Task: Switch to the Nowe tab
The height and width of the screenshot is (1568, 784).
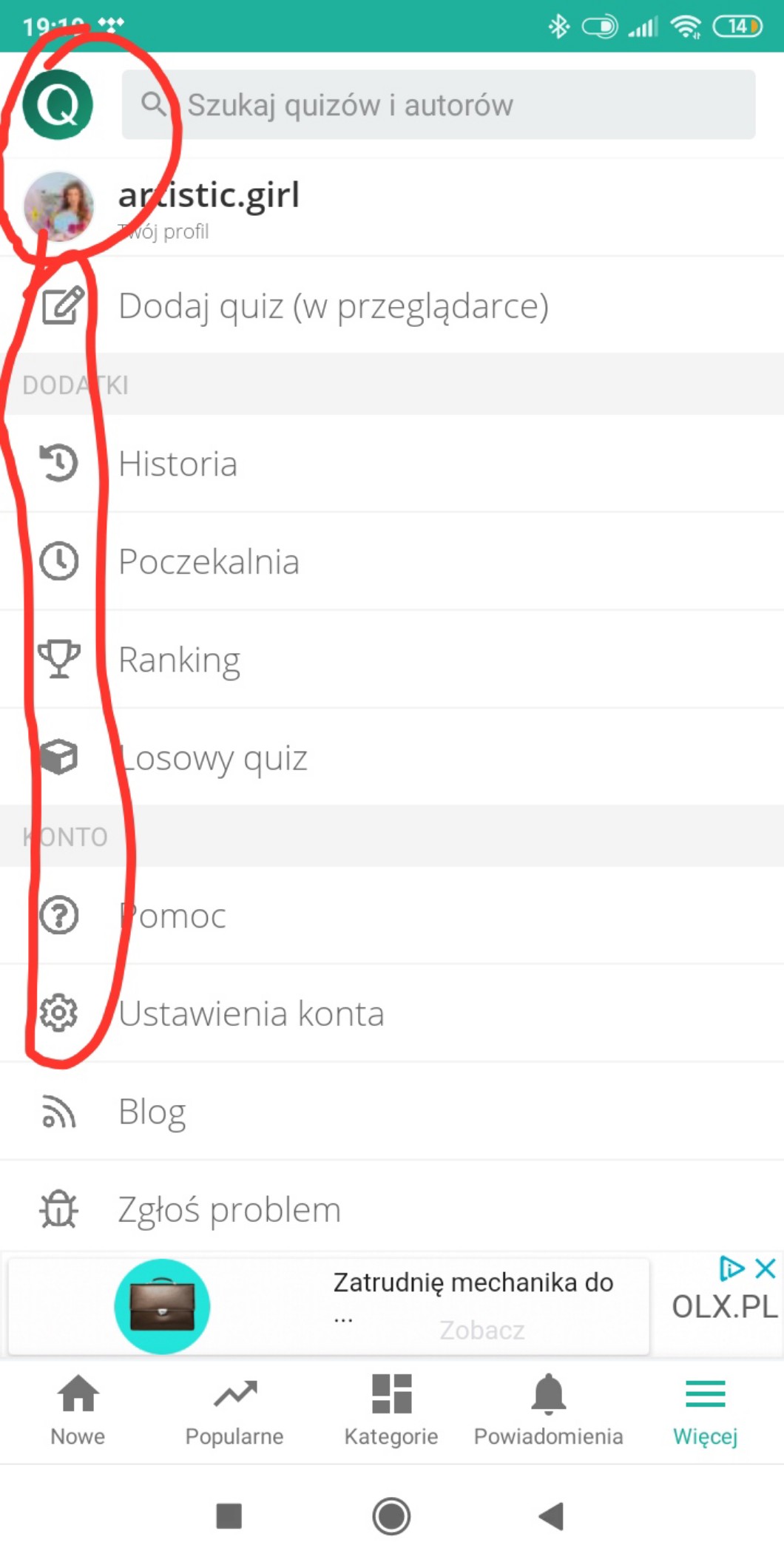Action: (x=78, y=1410)
